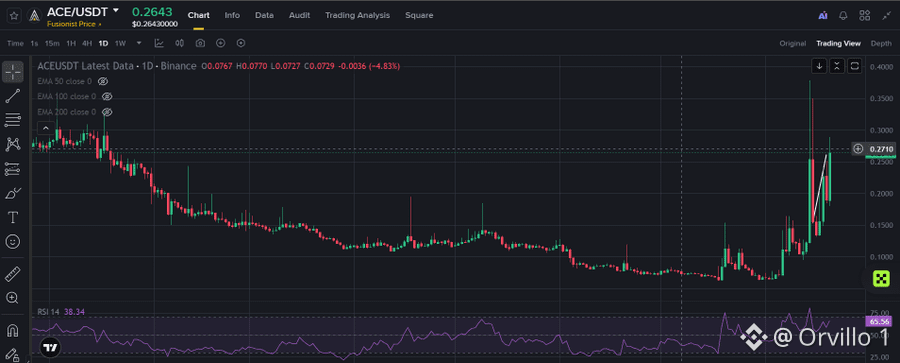Click the collapse panes chart button
The width and height of the screenshot is (900, 363).
(x=837, y=66)
